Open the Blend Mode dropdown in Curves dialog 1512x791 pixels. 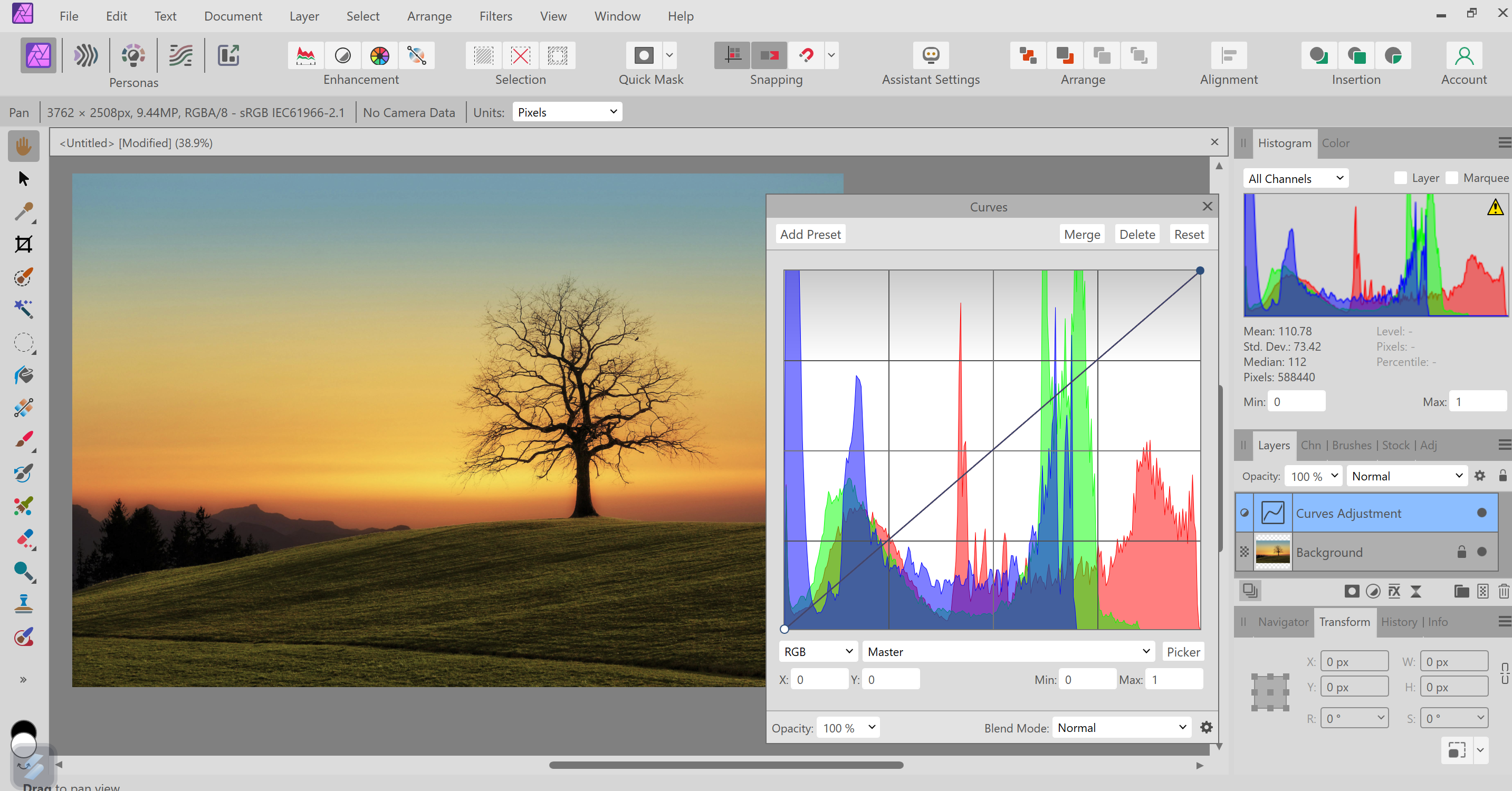coord(1121,728)
